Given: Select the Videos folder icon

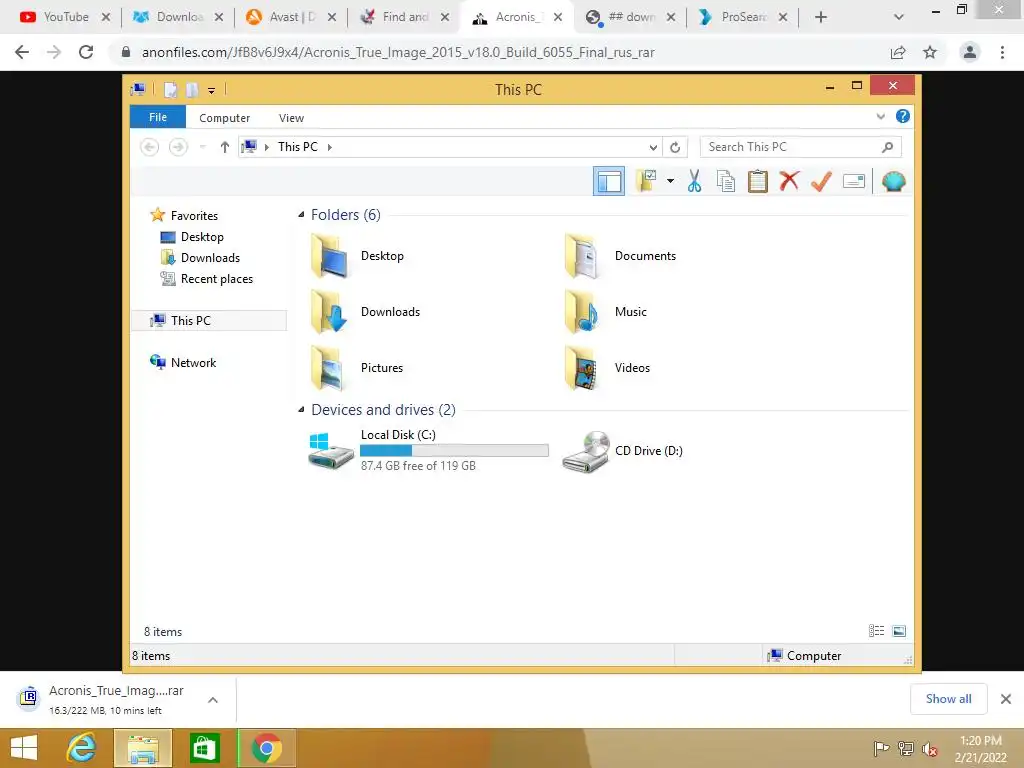Looking at the screenshot, I should click(581, 368).
